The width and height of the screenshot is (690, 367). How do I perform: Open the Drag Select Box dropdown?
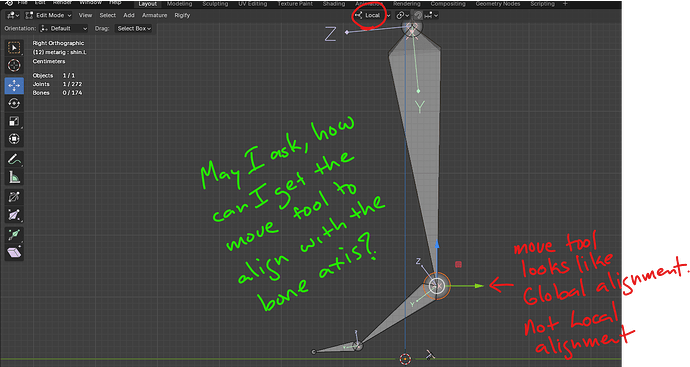134,29
